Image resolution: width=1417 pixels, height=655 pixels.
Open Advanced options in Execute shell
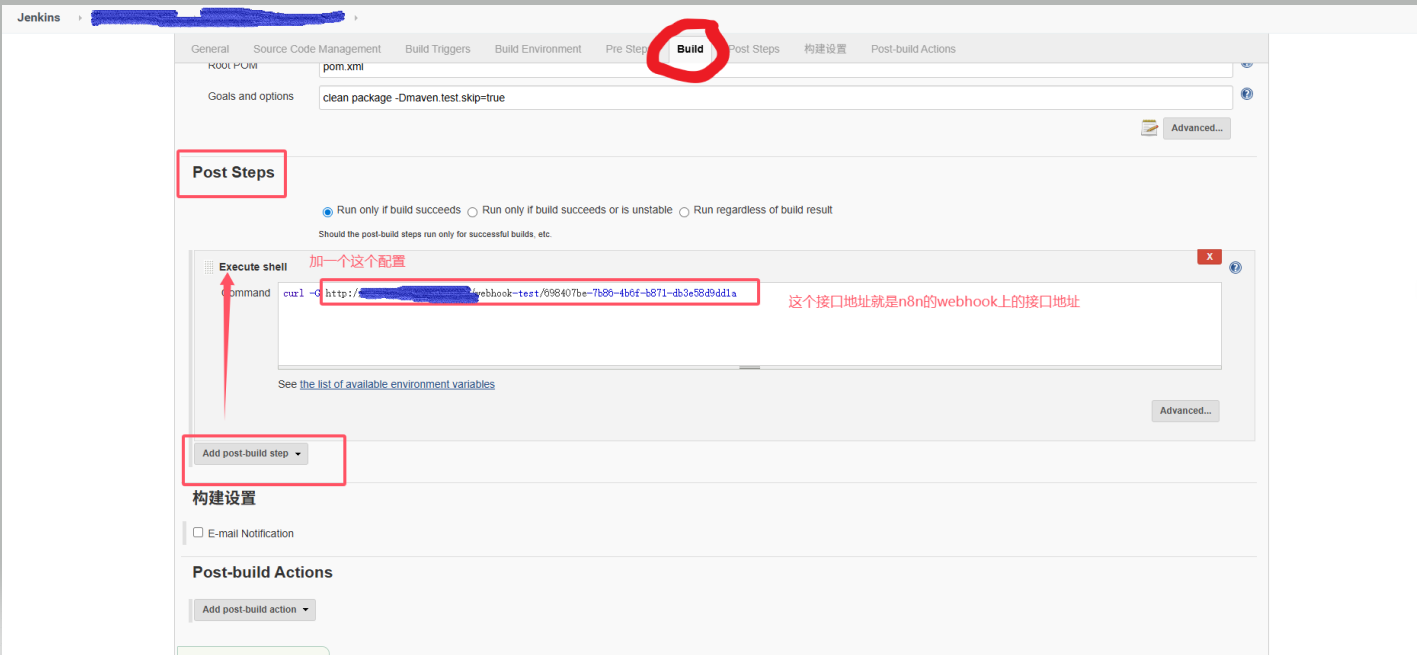[1186, 411]
